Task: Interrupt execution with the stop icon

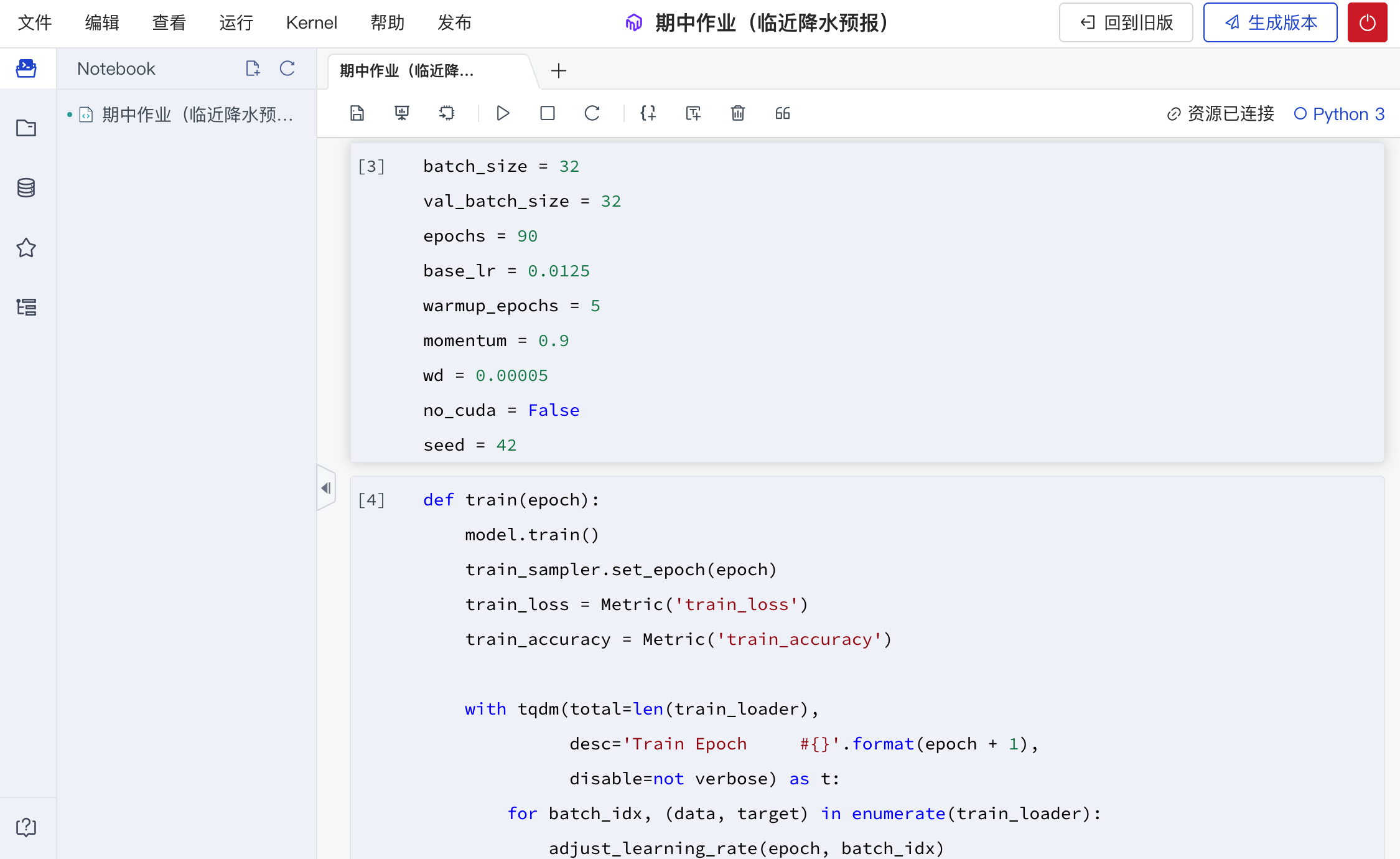Action: (x=547, y=113)
